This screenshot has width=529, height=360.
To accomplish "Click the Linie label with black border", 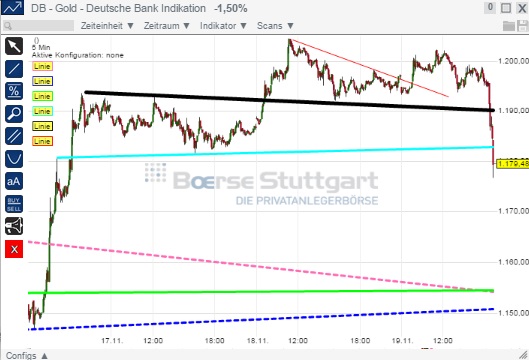I will point(43,126).
